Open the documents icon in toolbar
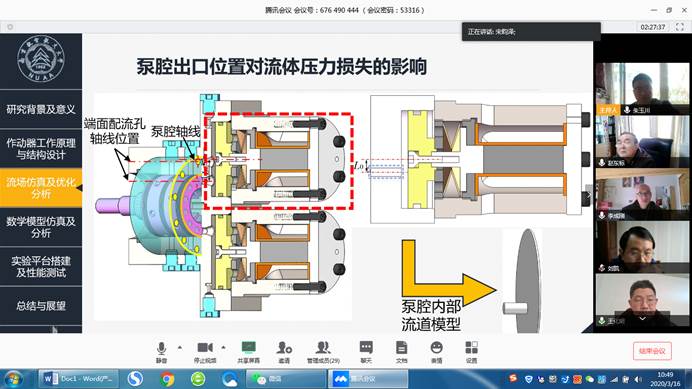 coord(401,352)
